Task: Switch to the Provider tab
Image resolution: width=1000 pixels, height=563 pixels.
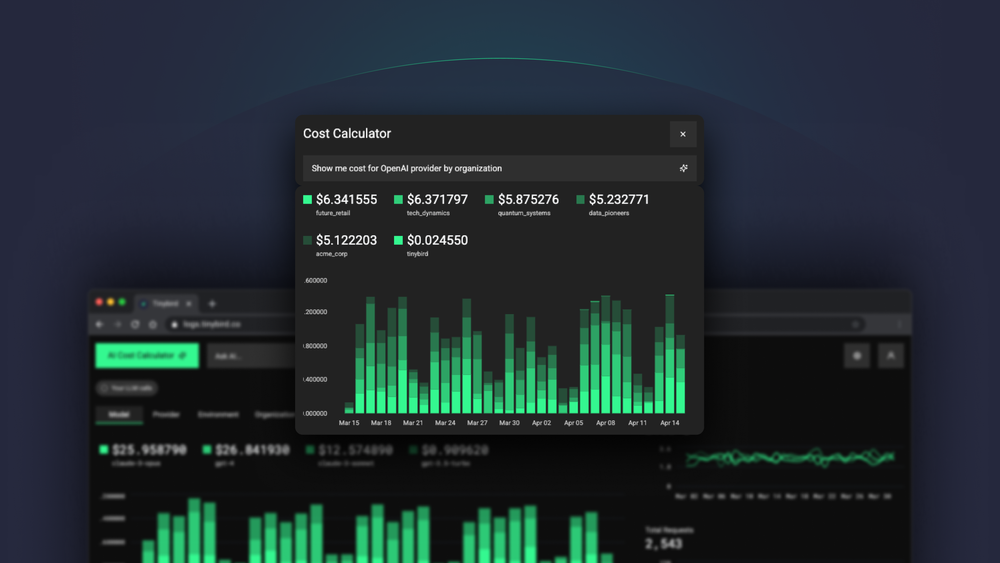Action: coord(166,414)
